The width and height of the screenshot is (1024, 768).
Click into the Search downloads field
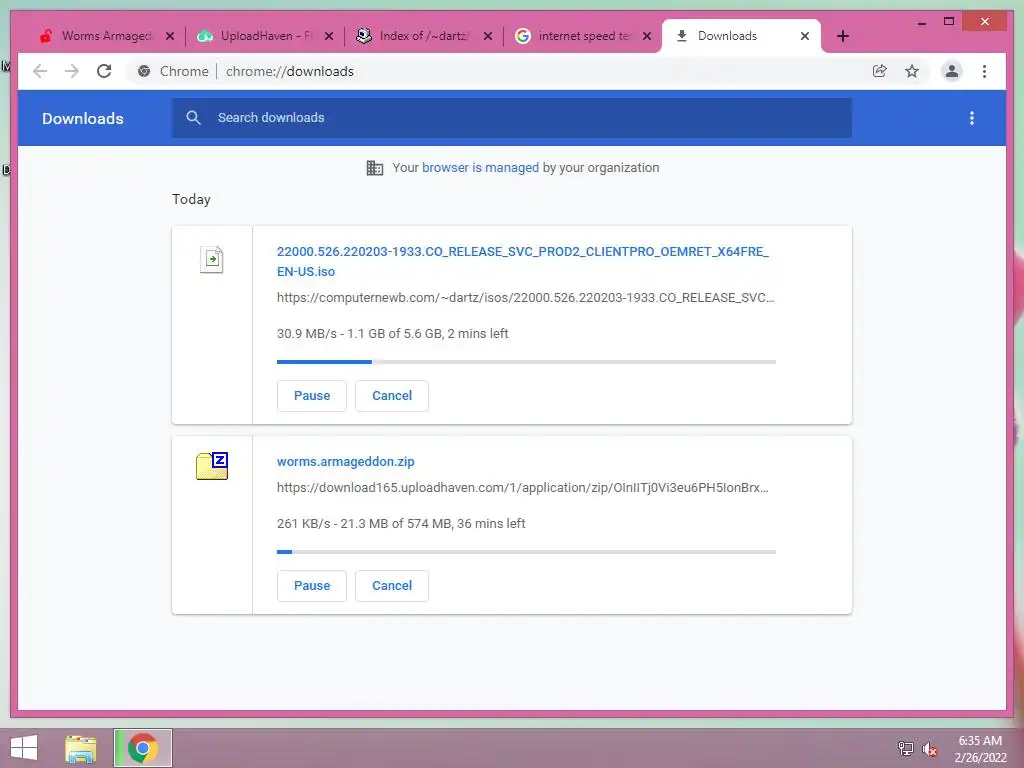pyautogui.click(x=511, y=118)
